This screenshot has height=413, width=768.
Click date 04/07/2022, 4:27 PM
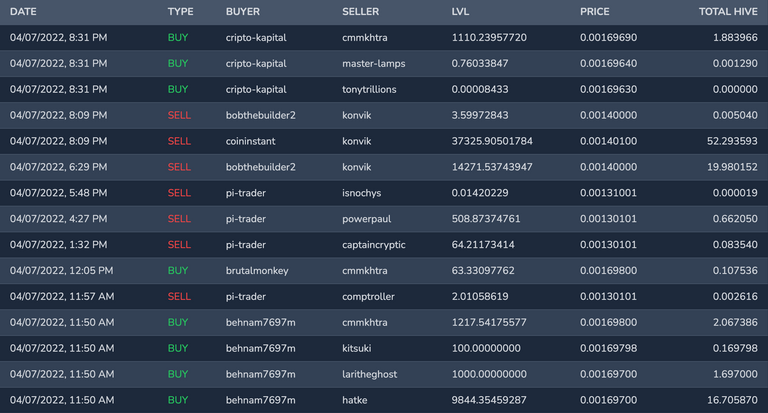[58, 219]
